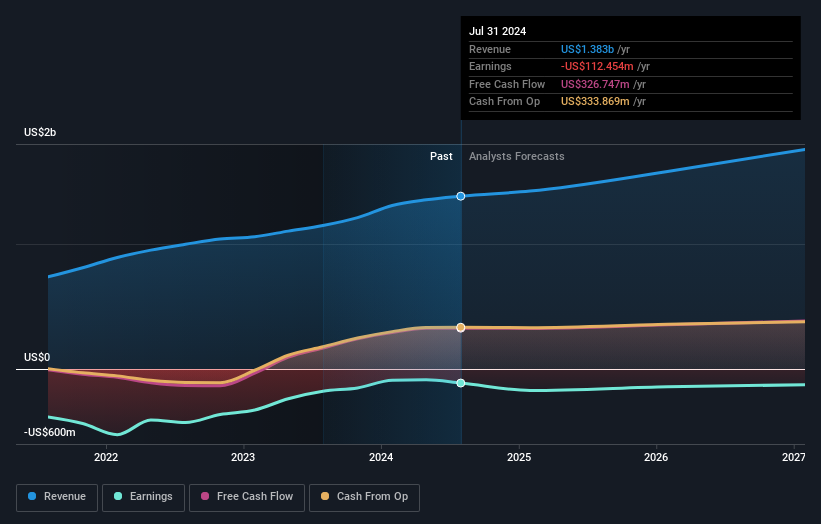Click the teal Earnings data point marker
The height and width of the screenshot is (524, 821).
pyautogui.click(x=461, y=383)
